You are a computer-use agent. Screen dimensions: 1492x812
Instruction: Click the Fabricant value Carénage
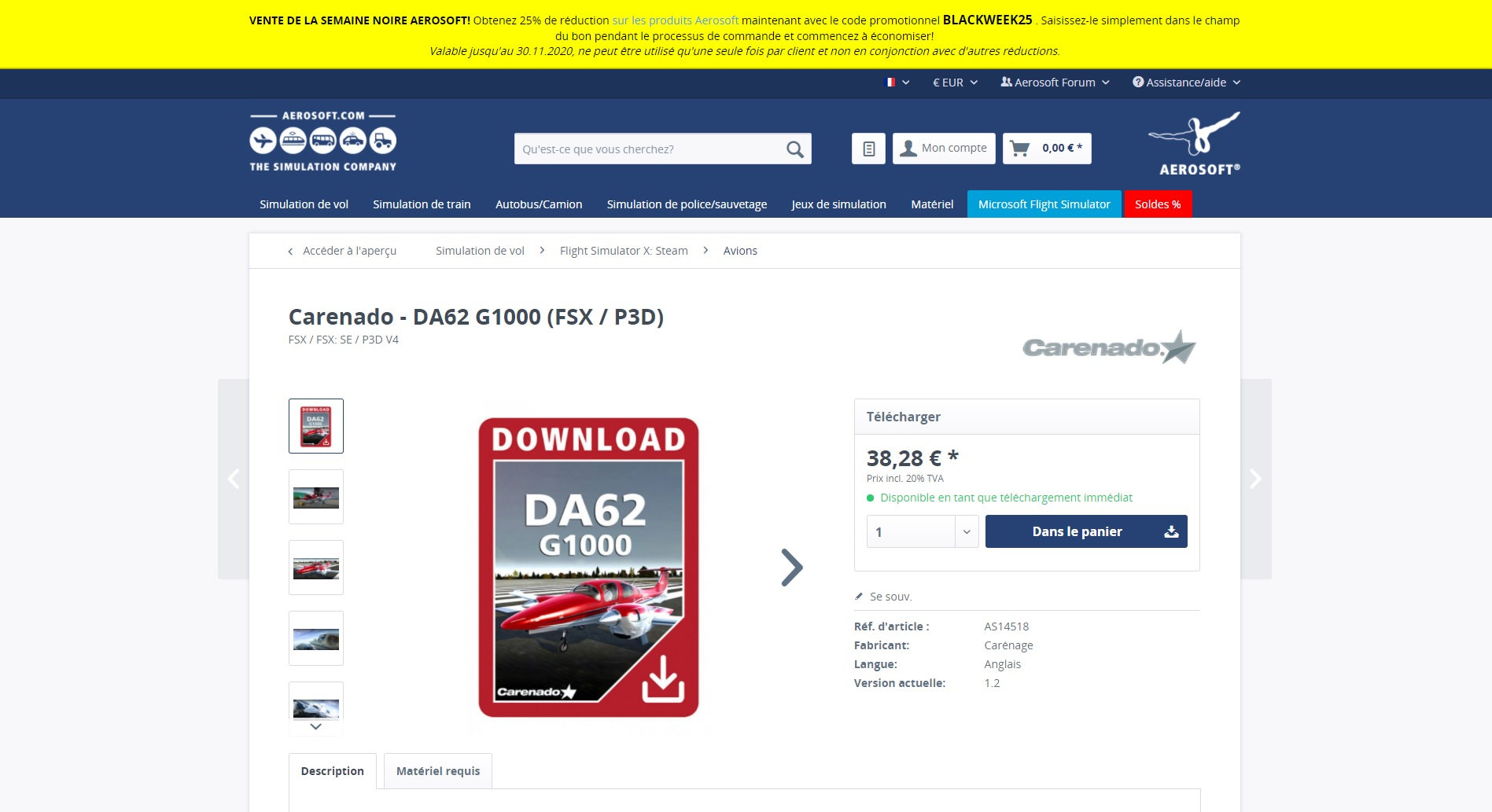coord(1008,645)
